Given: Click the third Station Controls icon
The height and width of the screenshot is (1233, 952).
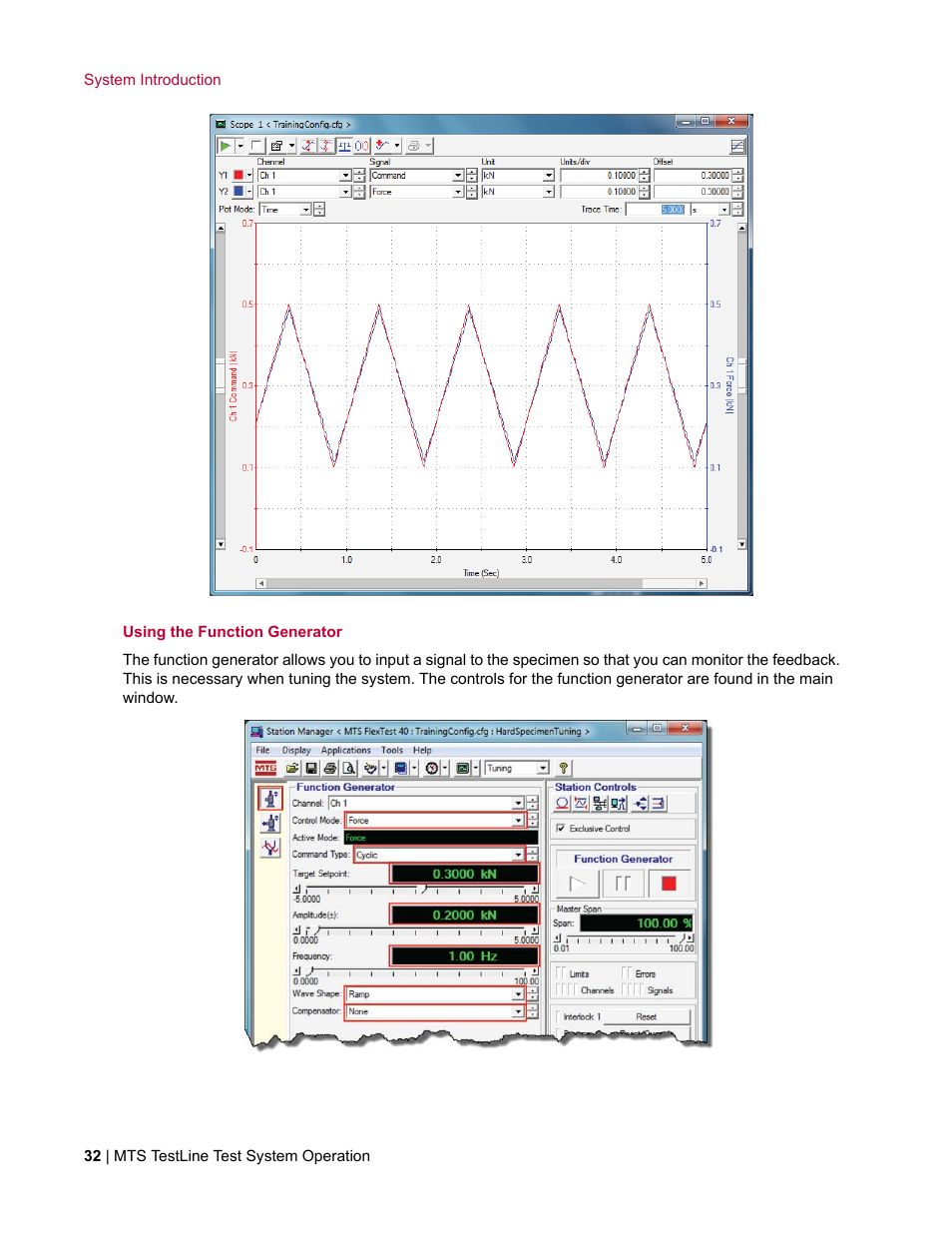Looking at the screenshot, I should click(600, 804).
